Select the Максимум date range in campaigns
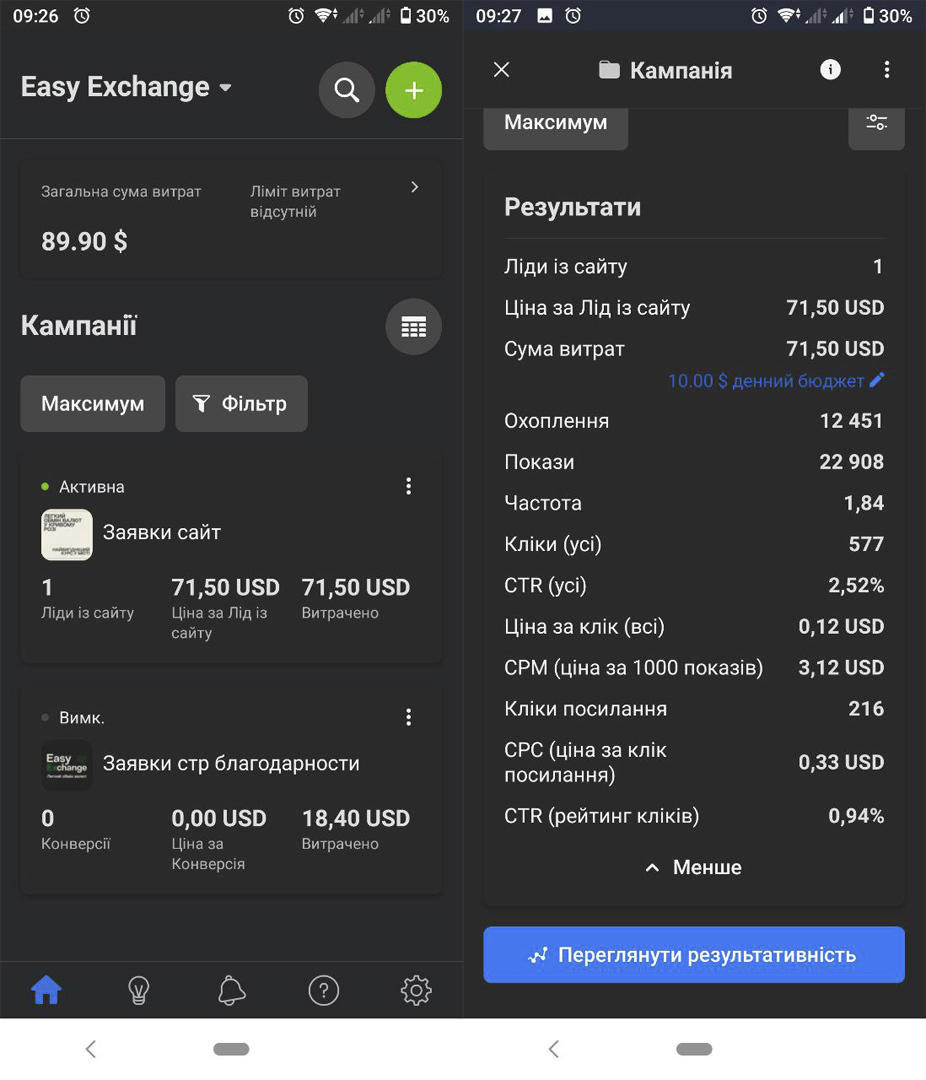Screen dimensions: 926x1080 (93, 404)
